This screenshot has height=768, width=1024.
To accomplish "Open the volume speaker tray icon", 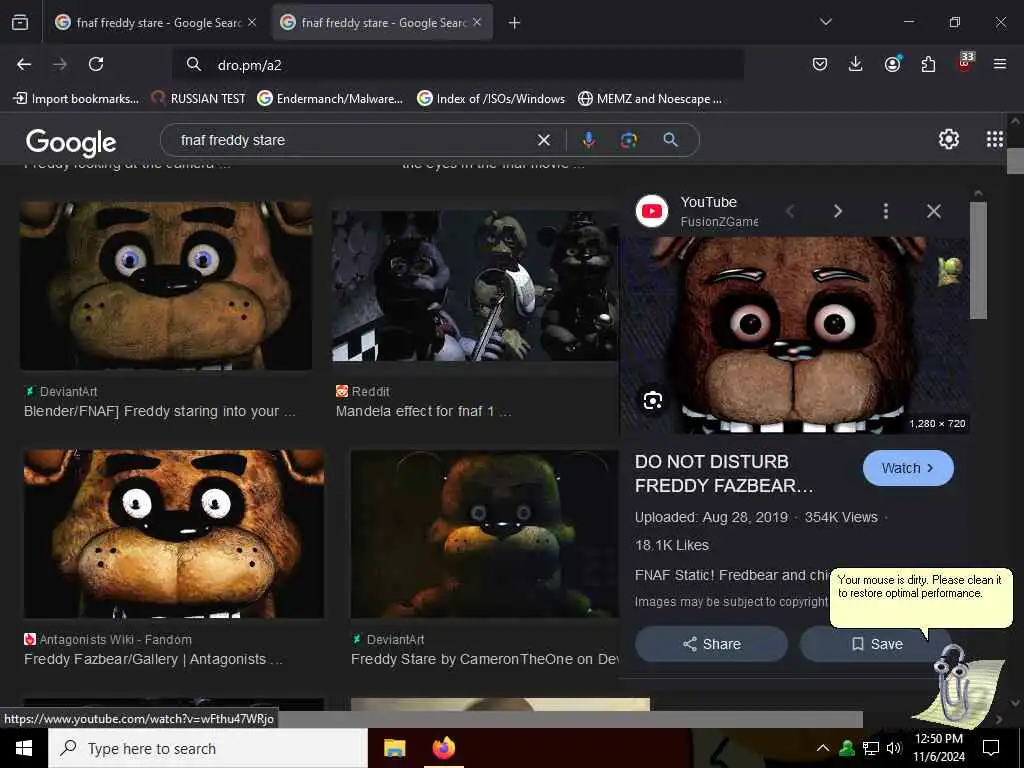I will 894,748.
